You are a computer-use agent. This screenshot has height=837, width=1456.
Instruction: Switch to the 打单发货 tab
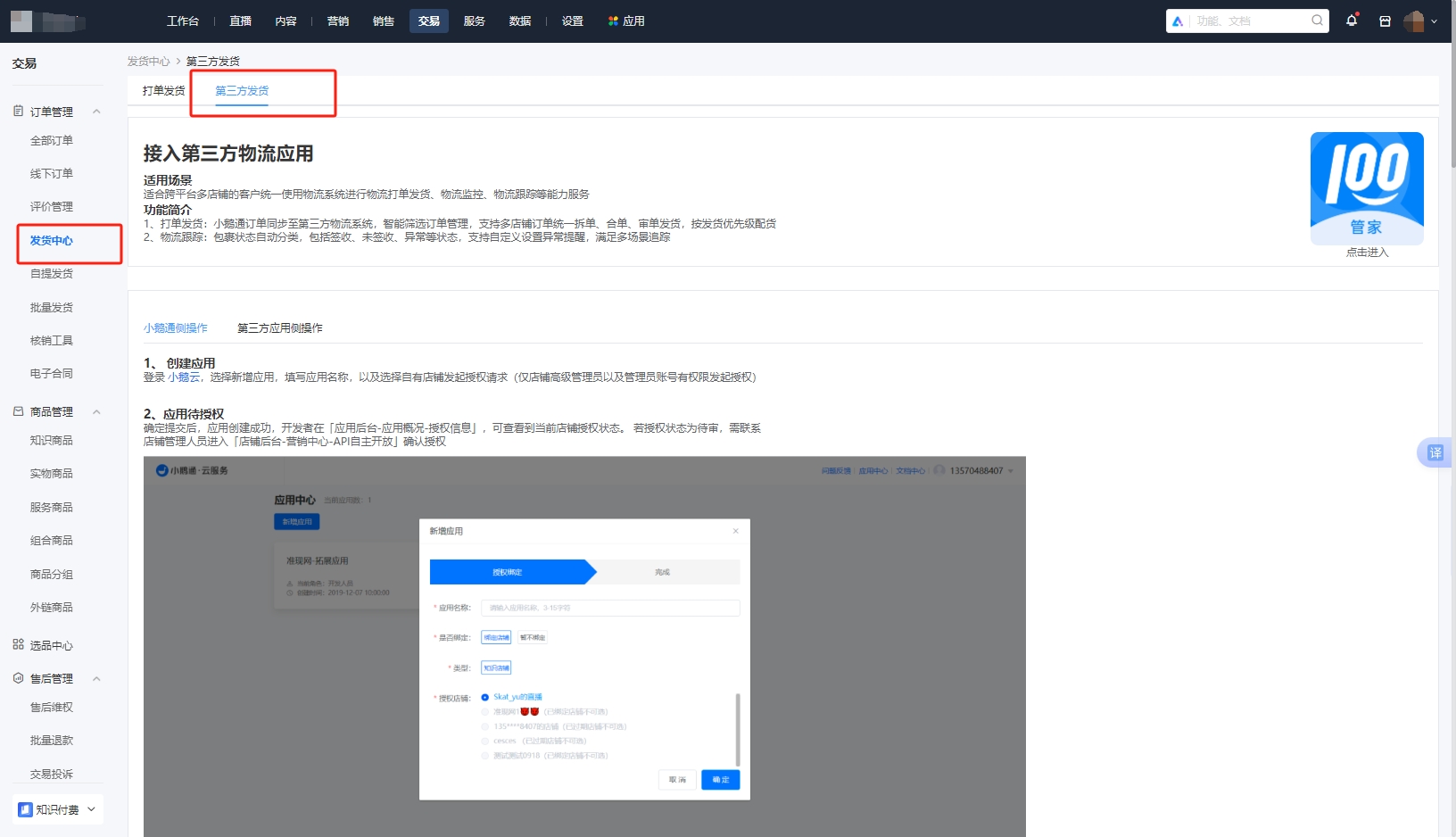pyautogui.click(x=161, y=90)
